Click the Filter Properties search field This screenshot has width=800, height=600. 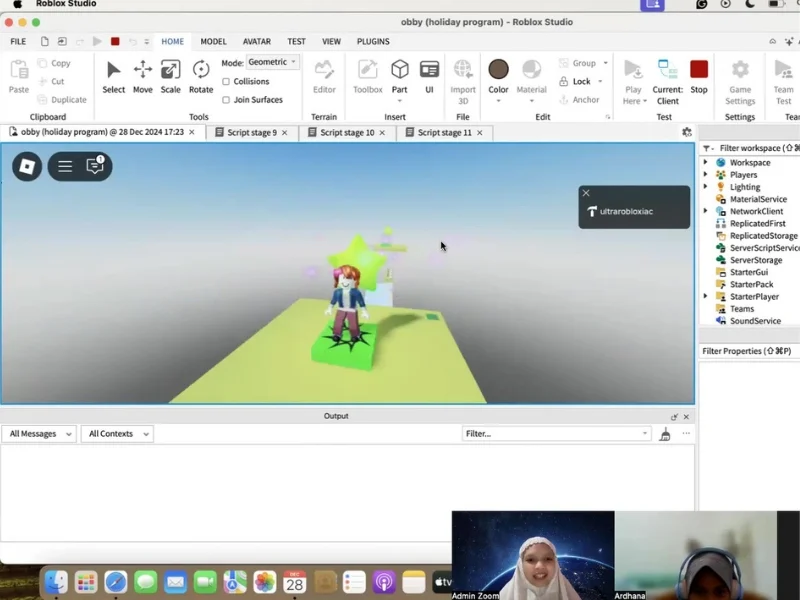point(749,351)
